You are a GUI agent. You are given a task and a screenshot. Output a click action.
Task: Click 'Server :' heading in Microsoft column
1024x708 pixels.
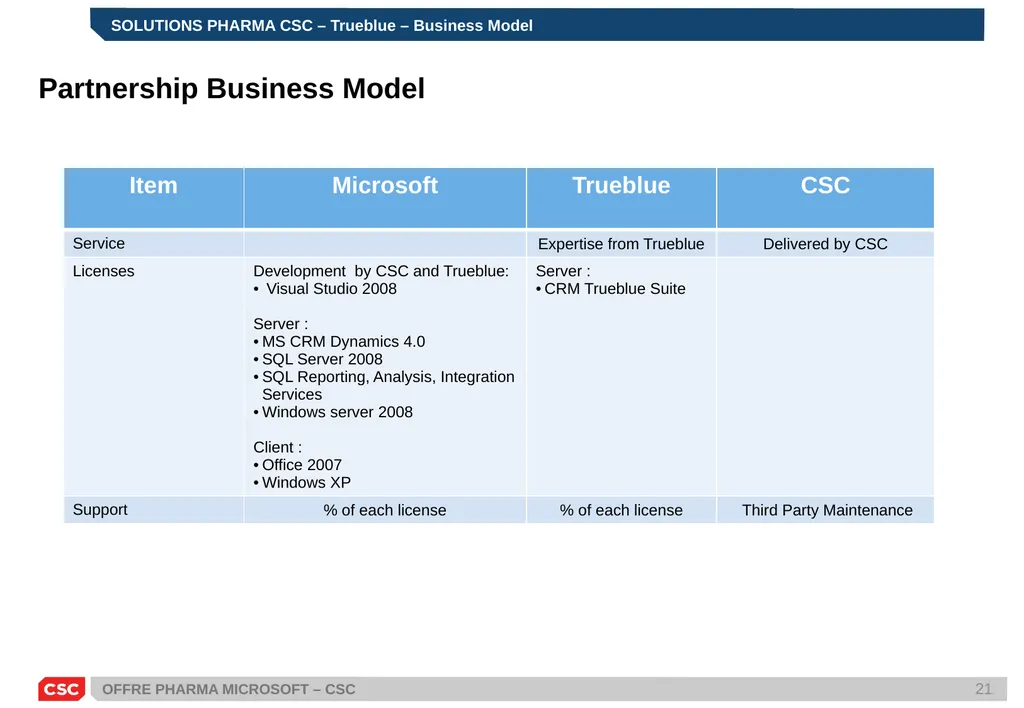click(280, 324)
